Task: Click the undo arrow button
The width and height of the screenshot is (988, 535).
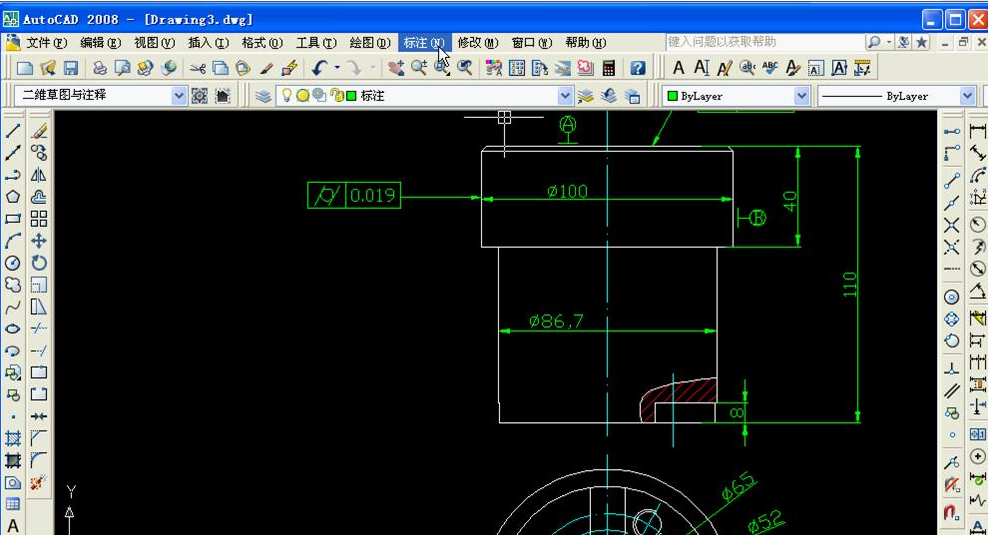Action: tap(319, 68)
